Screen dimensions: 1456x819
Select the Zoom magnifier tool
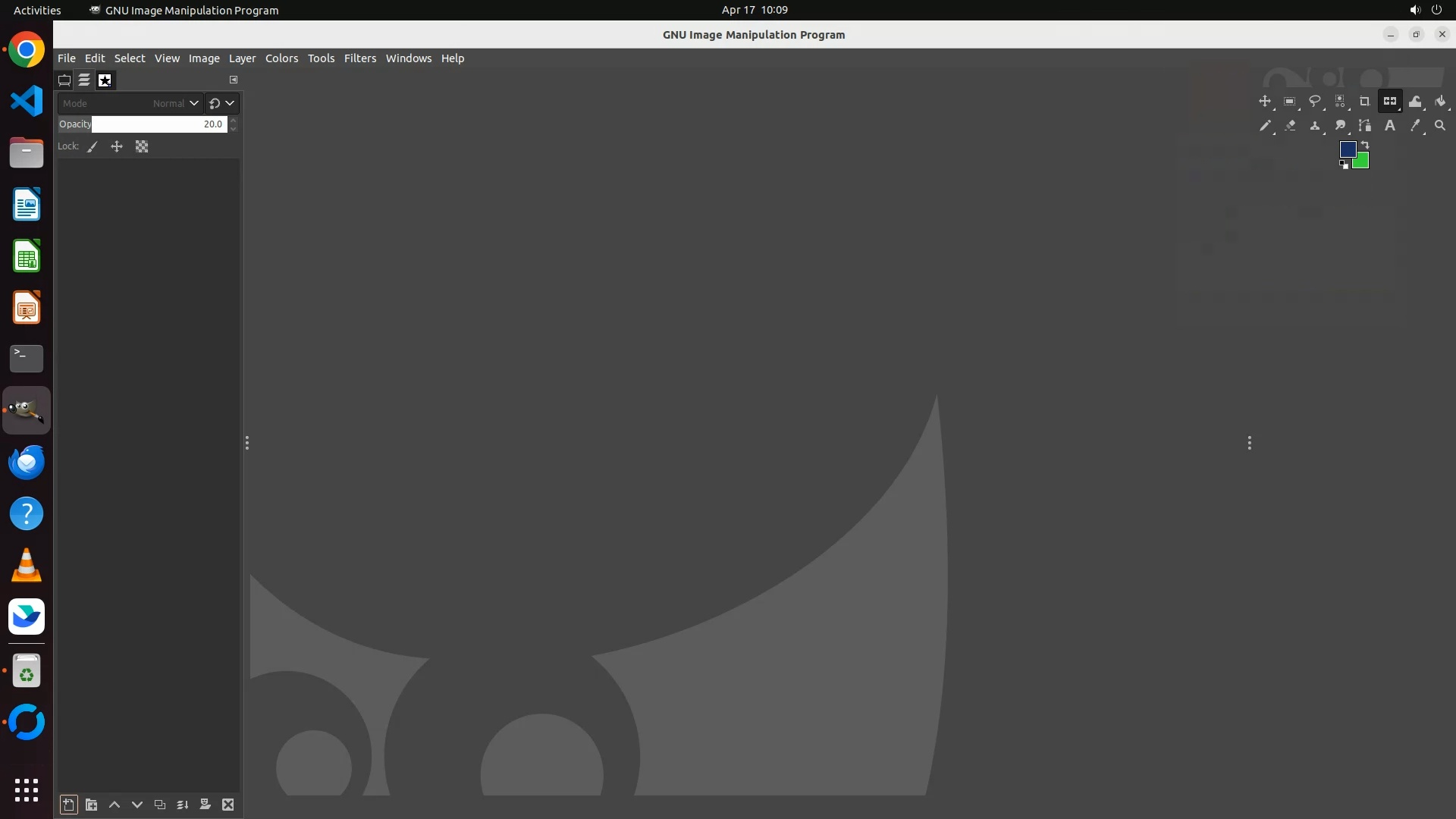tap(1440, 126)
